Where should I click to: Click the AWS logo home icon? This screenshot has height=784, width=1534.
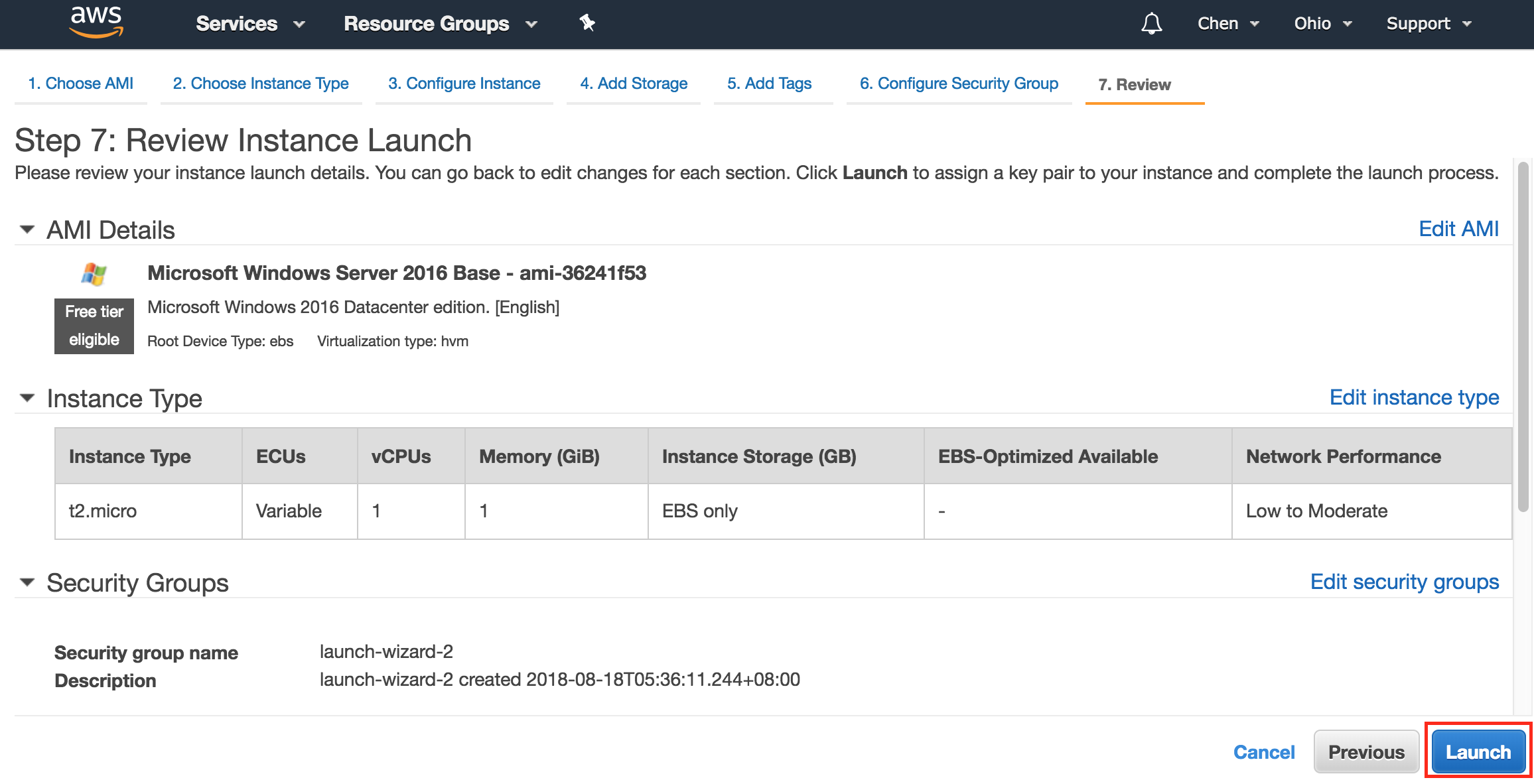(x=96, y=23)
